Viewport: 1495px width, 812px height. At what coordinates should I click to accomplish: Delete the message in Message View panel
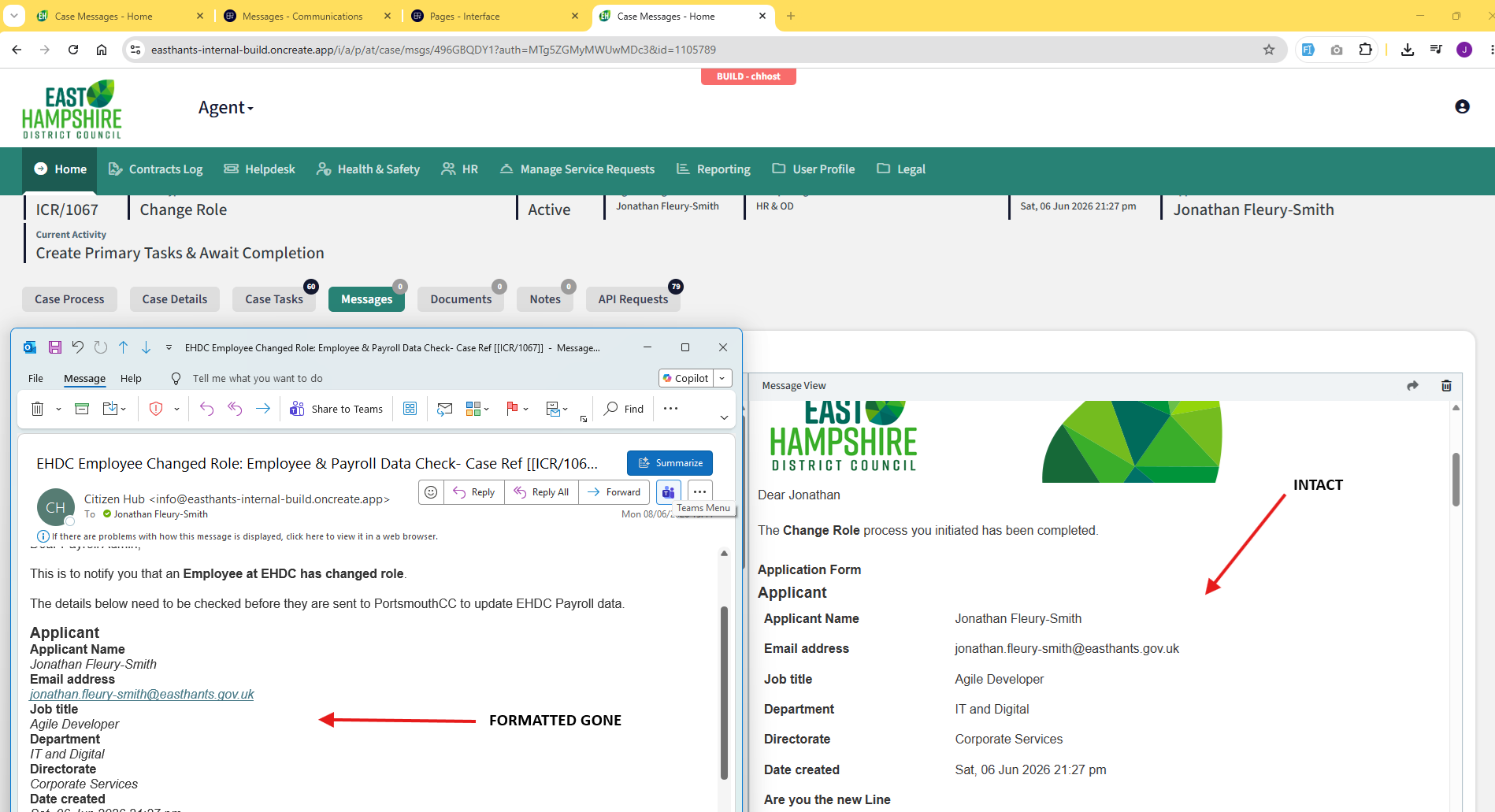coord(1446,386)
